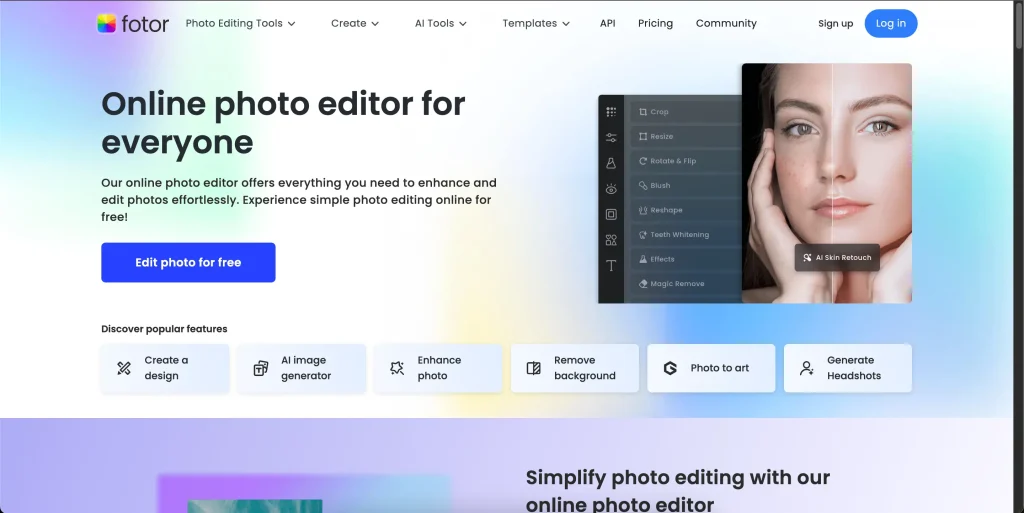Click the eye beauty icon in editor sidebar
1024x513 pixels.
[611, 189]
